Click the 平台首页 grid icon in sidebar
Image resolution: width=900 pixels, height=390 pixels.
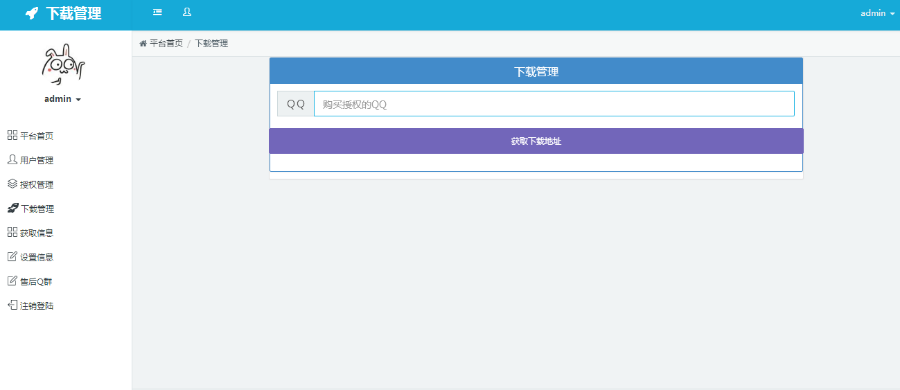pyautogui.click(x=12, y=136)
